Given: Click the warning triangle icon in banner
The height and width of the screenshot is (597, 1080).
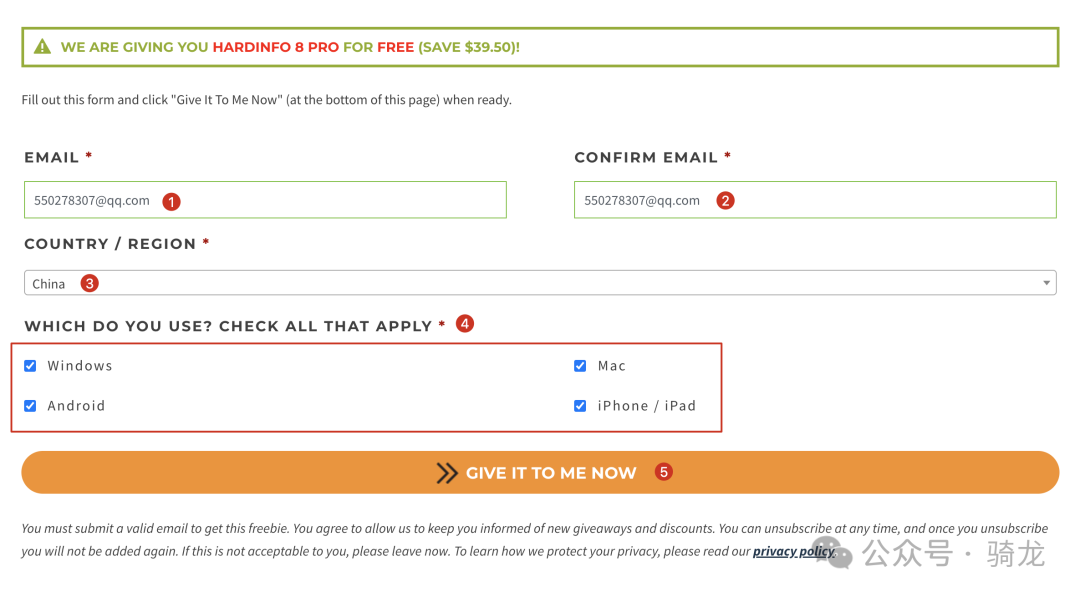Looking at the screenshot, I should pyautogui.click(x=42, y=47).
